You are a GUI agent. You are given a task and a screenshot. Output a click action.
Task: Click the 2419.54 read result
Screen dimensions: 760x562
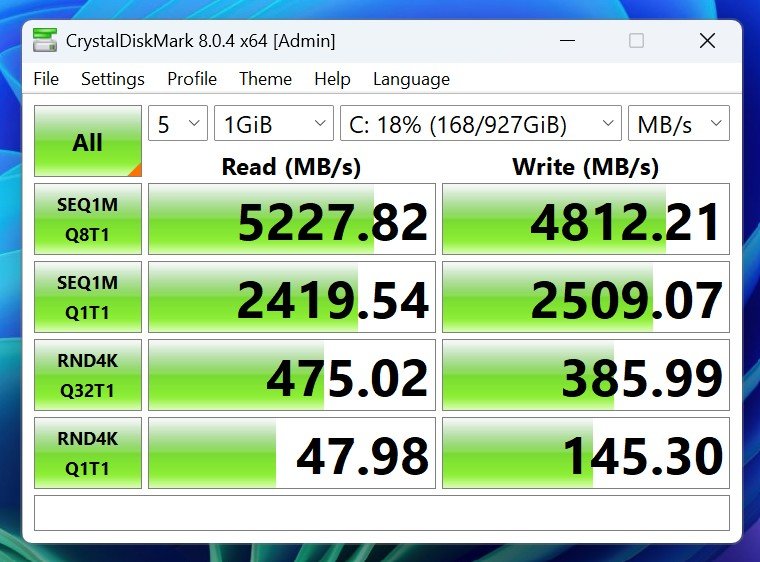[292, 297]
